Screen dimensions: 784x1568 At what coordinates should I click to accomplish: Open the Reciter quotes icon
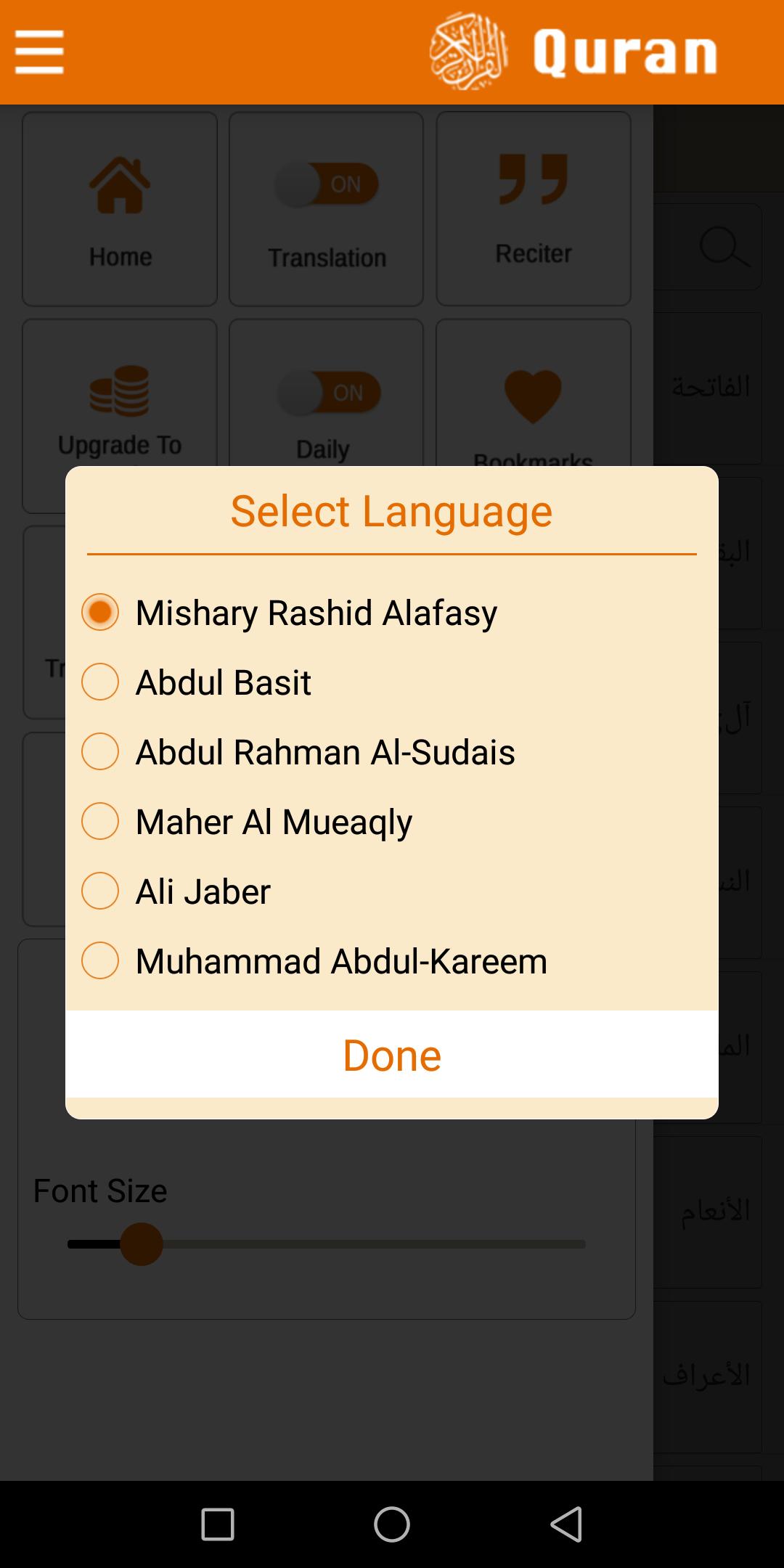pos(534,179)
